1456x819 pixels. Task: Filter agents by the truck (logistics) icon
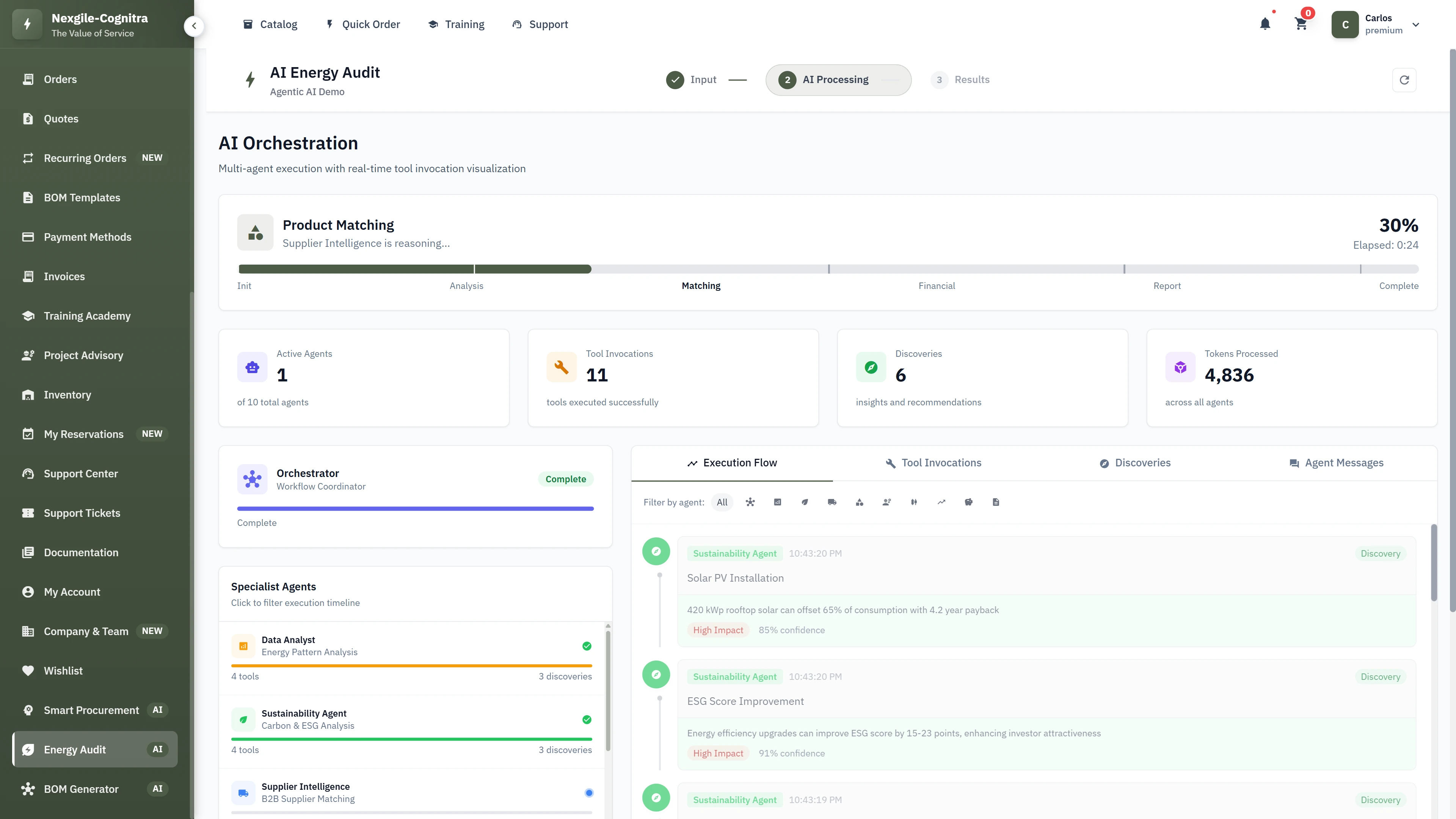(x=832, y=502)
